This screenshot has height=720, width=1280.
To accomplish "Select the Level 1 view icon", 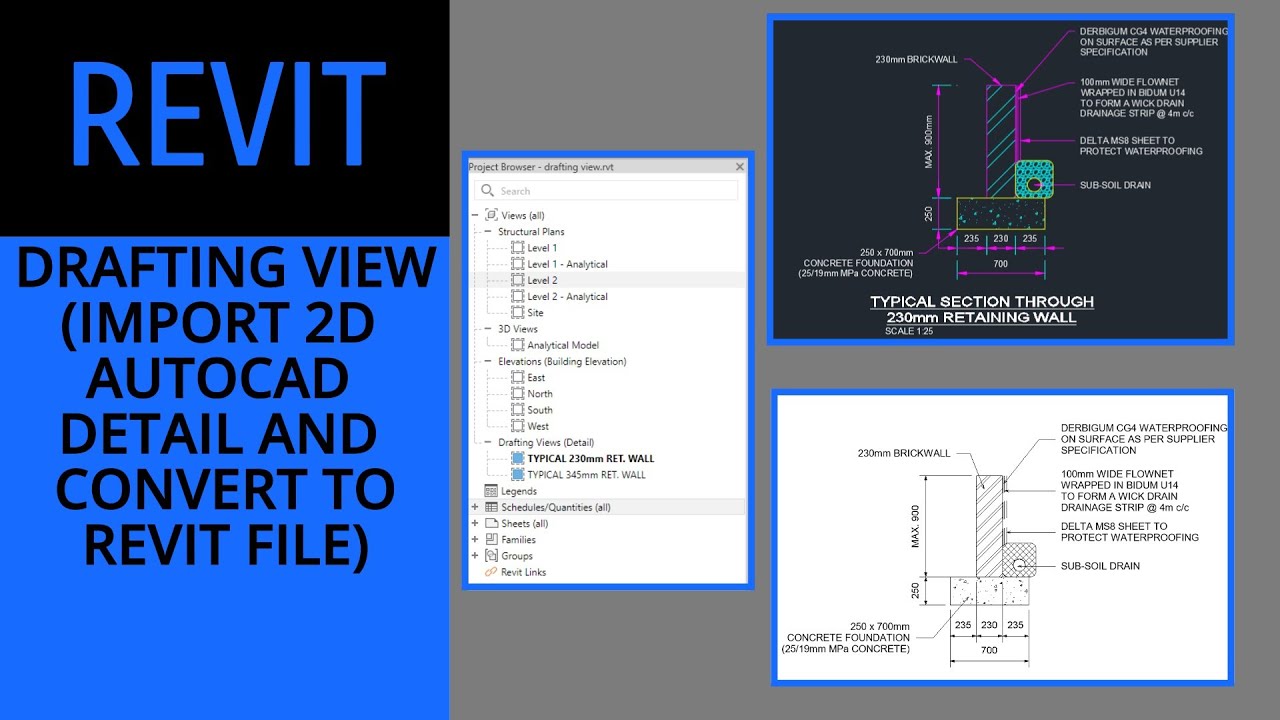I will [517, 248].
